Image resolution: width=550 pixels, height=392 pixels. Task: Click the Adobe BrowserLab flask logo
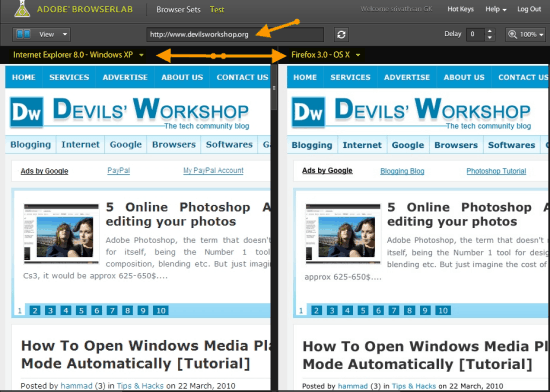point(22,9)
